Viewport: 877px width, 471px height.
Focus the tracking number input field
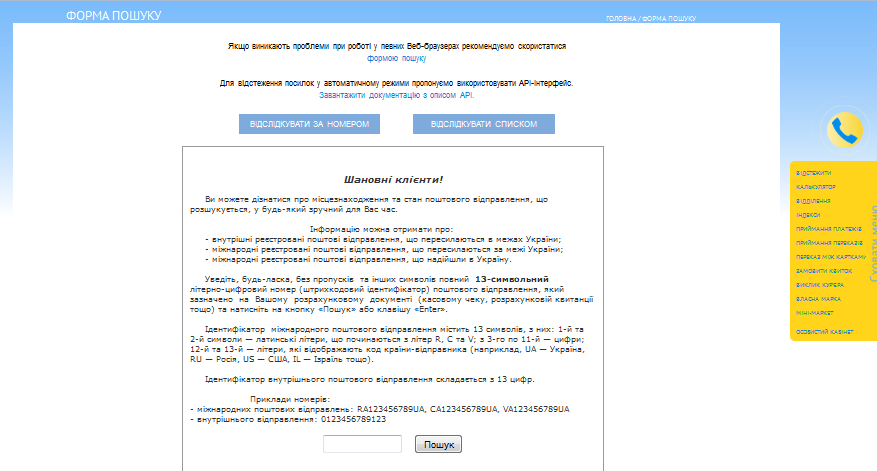click(x=362, y=444)
